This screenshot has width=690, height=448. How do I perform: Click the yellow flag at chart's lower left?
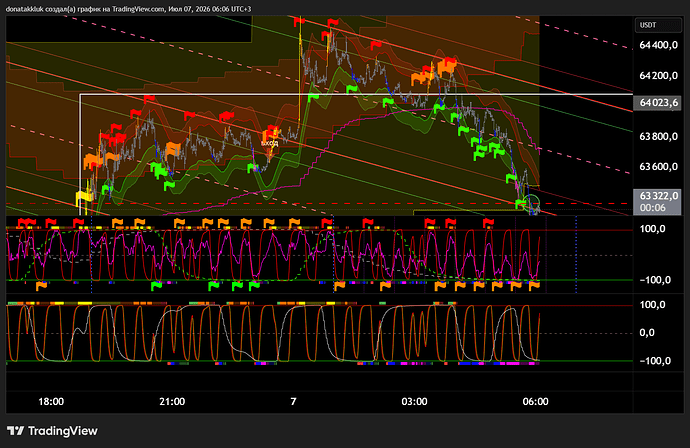coord(81,197)
